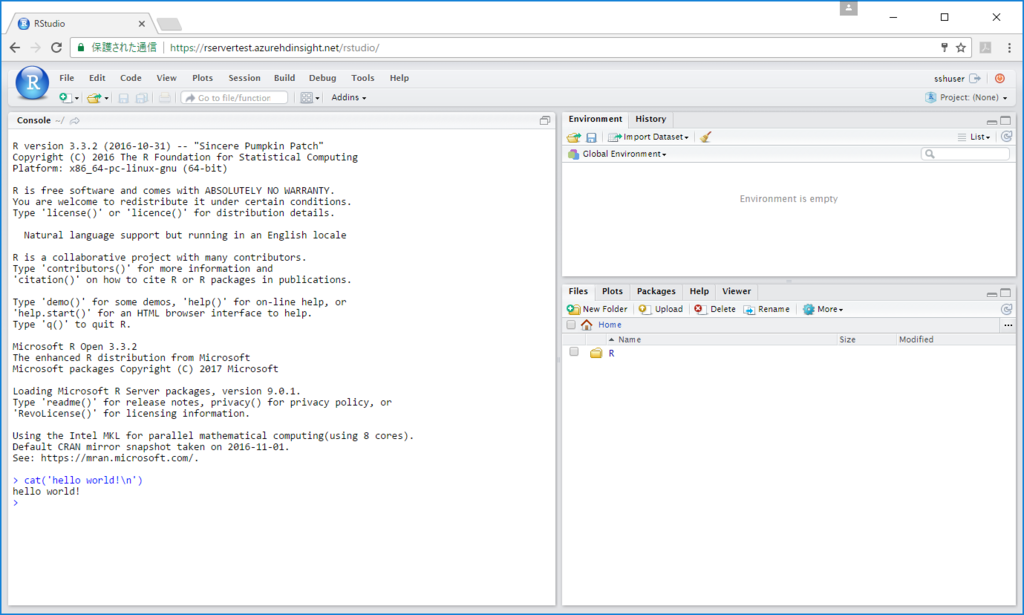Click the Save workspace icon in Environment pane
The height and width of the screenshot is (615, 1024).
coord(591,137)
